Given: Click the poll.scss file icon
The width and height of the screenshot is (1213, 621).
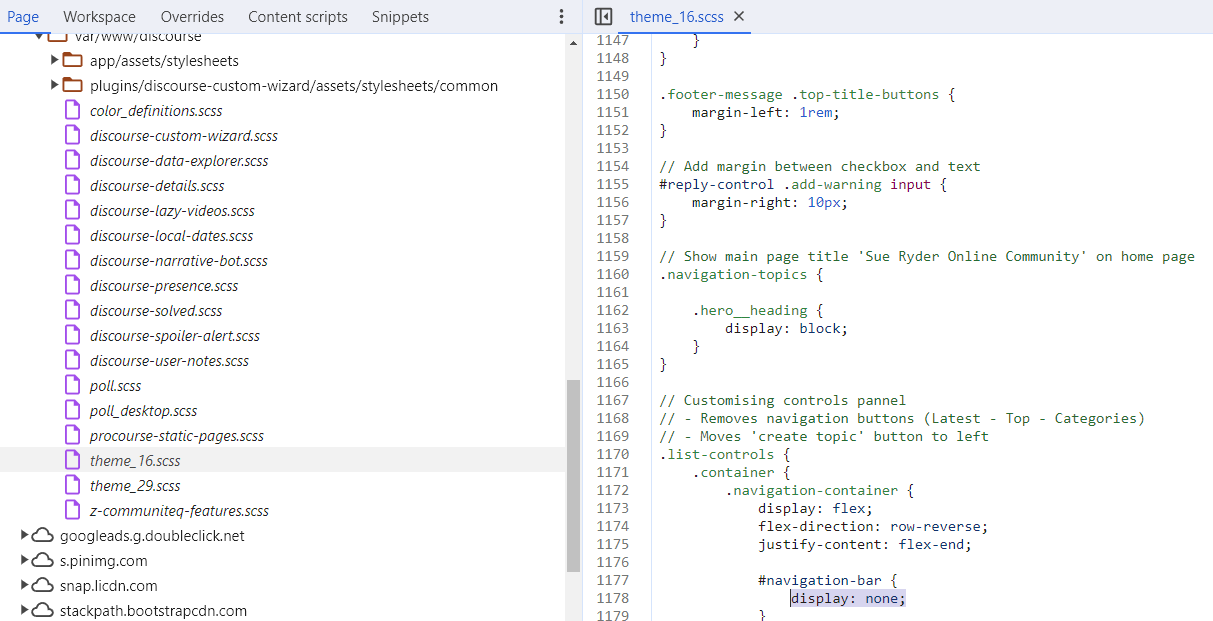Looking at the screenshot, I should point(71,385).
